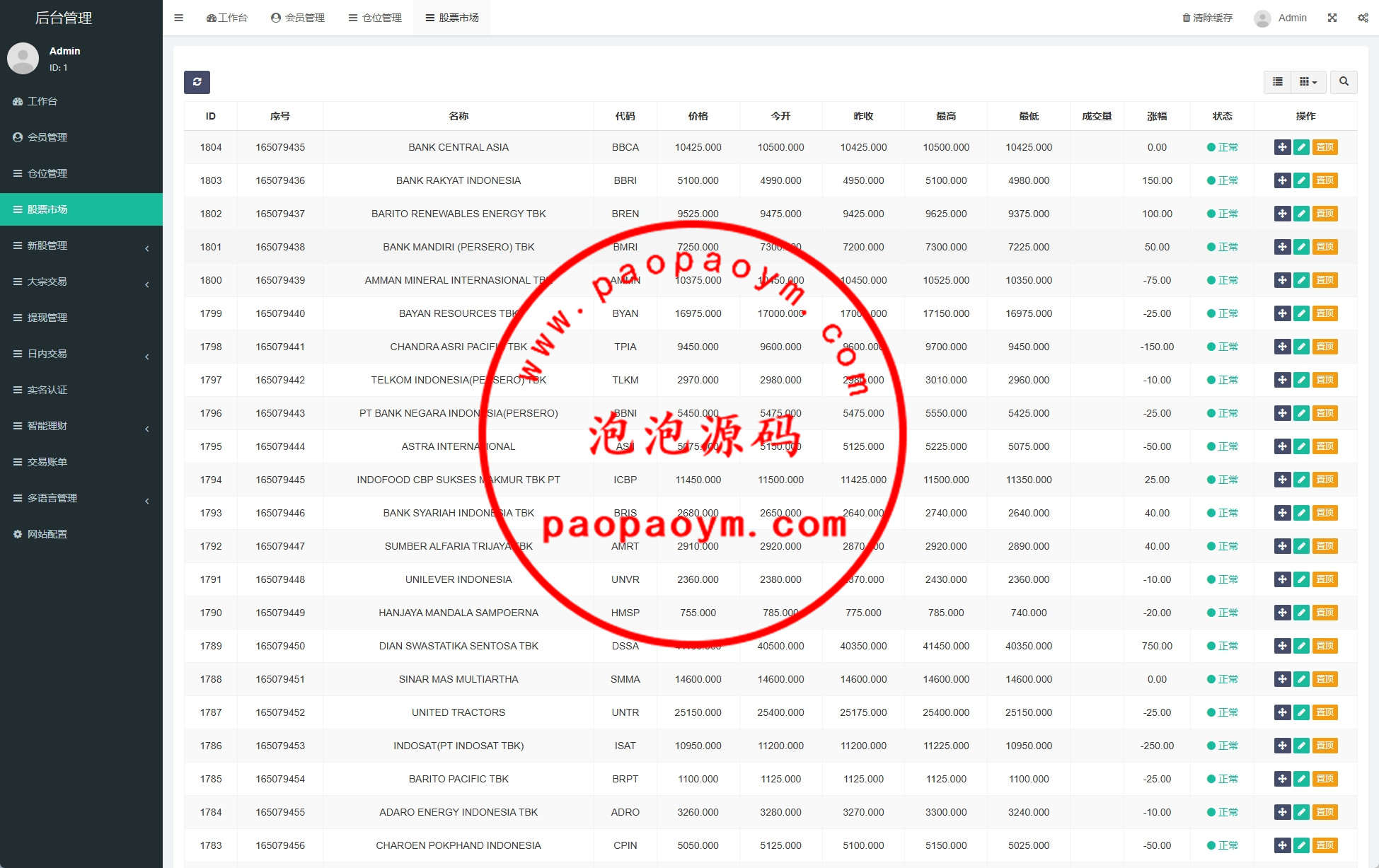Open 提现管理 in sidebar
The width and height of the screenshot is (1379, 868).
click(x=81, y=318)
